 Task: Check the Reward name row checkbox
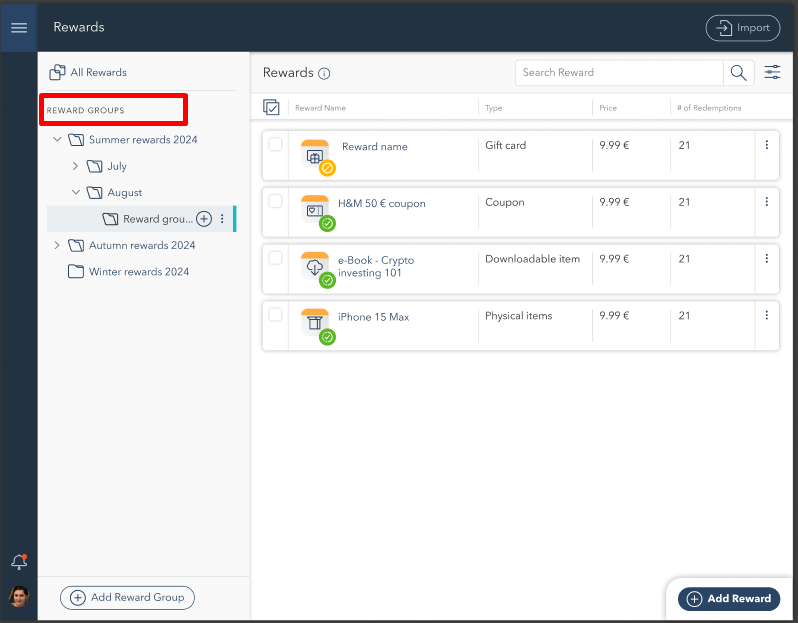275,144
